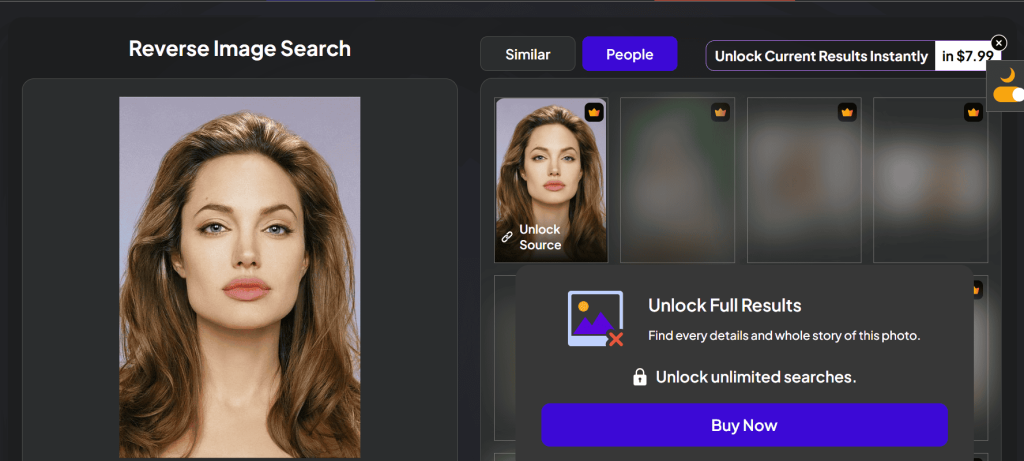
Task: Click the moon icon above the toggle
Action: [x=1008, y=75]
